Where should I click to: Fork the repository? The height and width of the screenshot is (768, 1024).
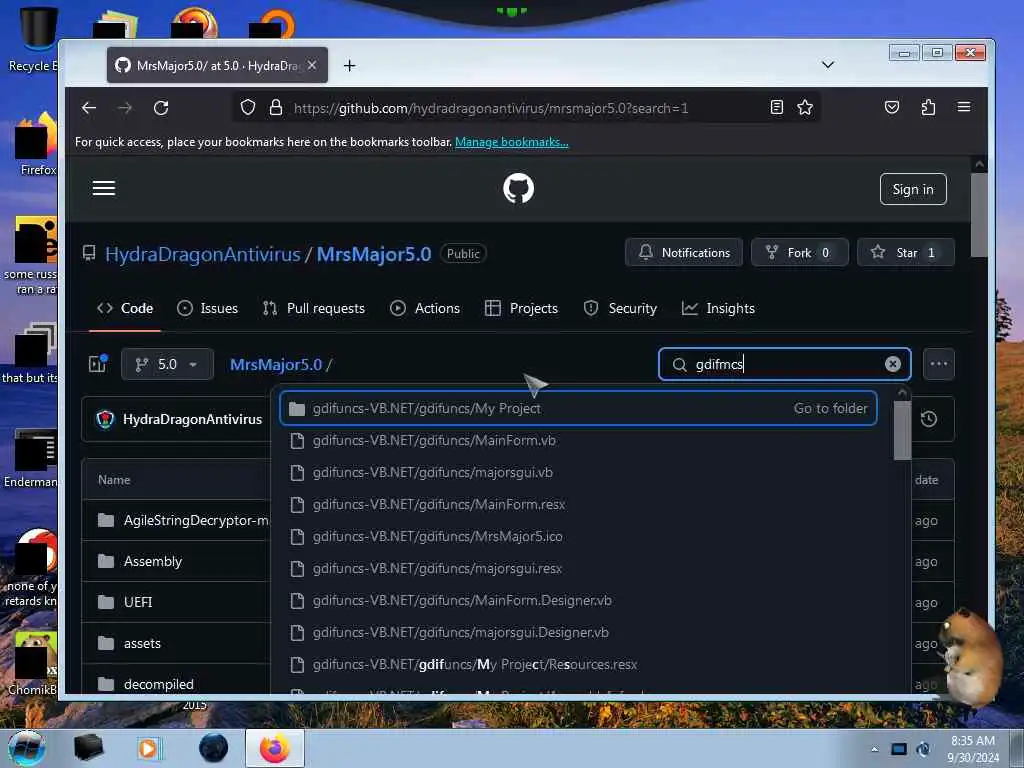799,253
